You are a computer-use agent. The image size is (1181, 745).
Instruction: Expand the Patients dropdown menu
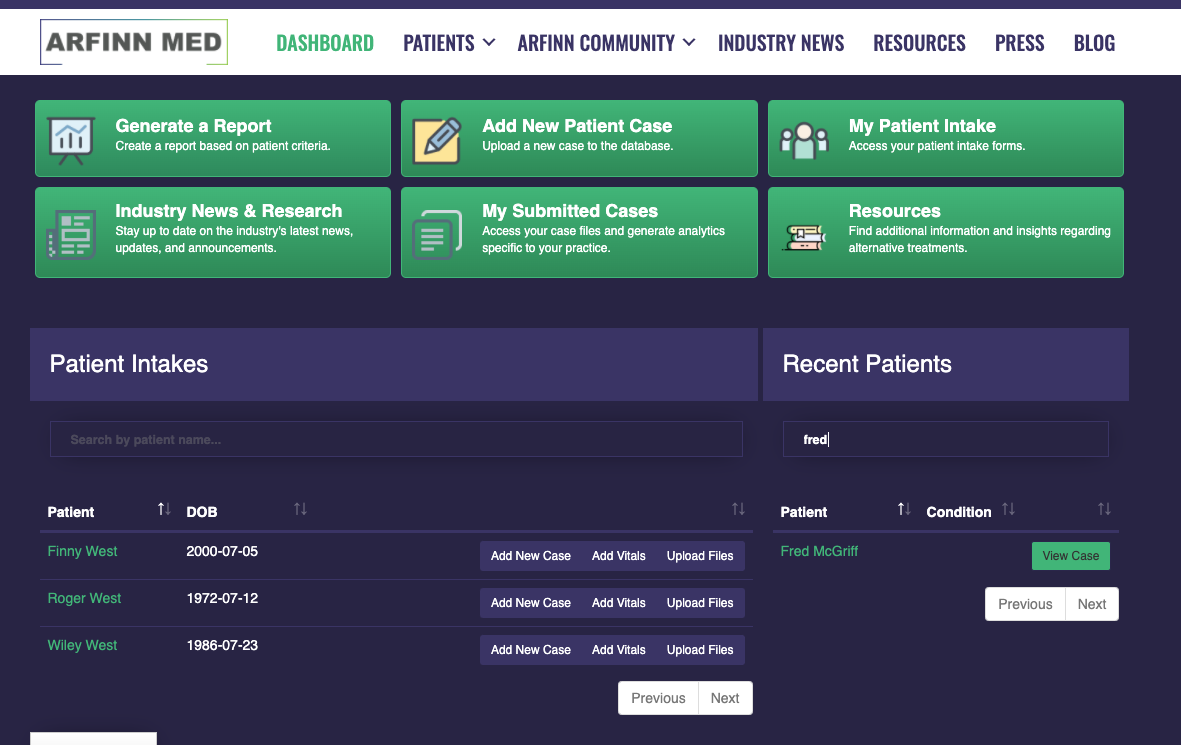(x=448, y=43)
